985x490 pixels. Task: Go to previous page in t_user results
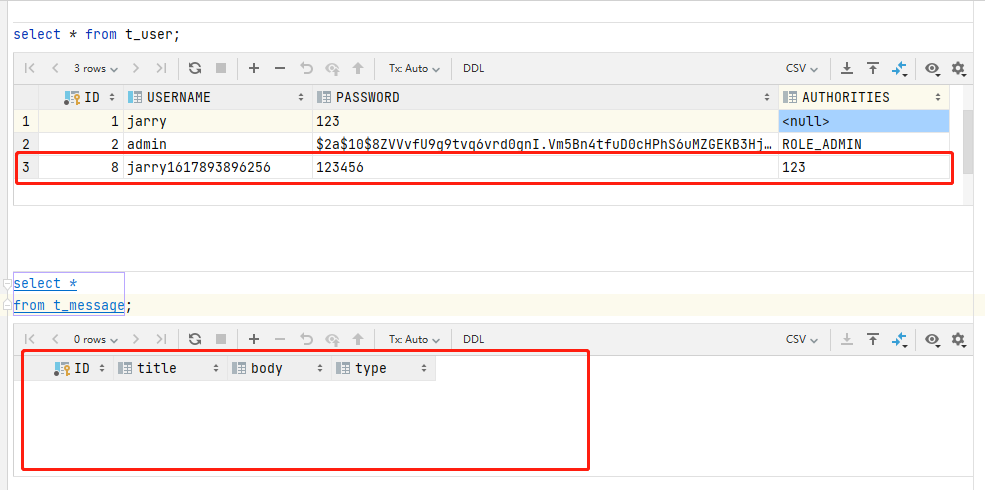pyautogui.click(x=55, y=68)
